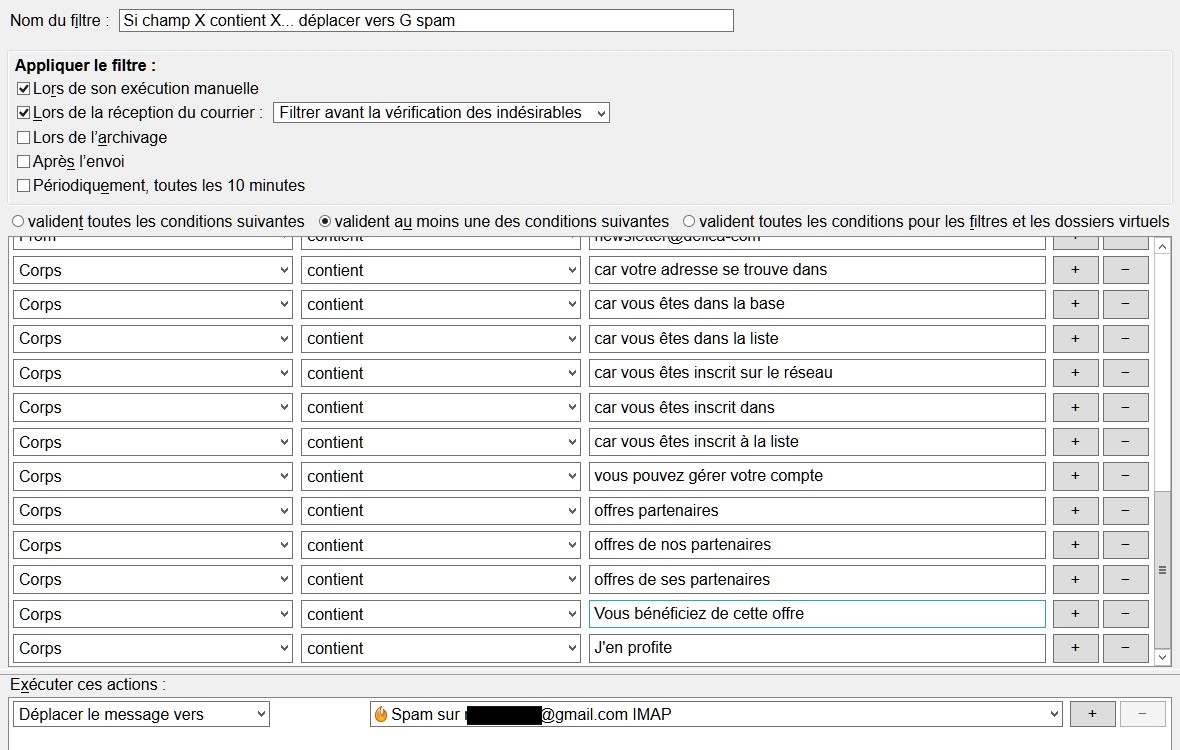Open the "Déplacer le message vers" action dropdown
Image resolution: width=1180 pixels, height=750 pixels.
coord(140,714)
